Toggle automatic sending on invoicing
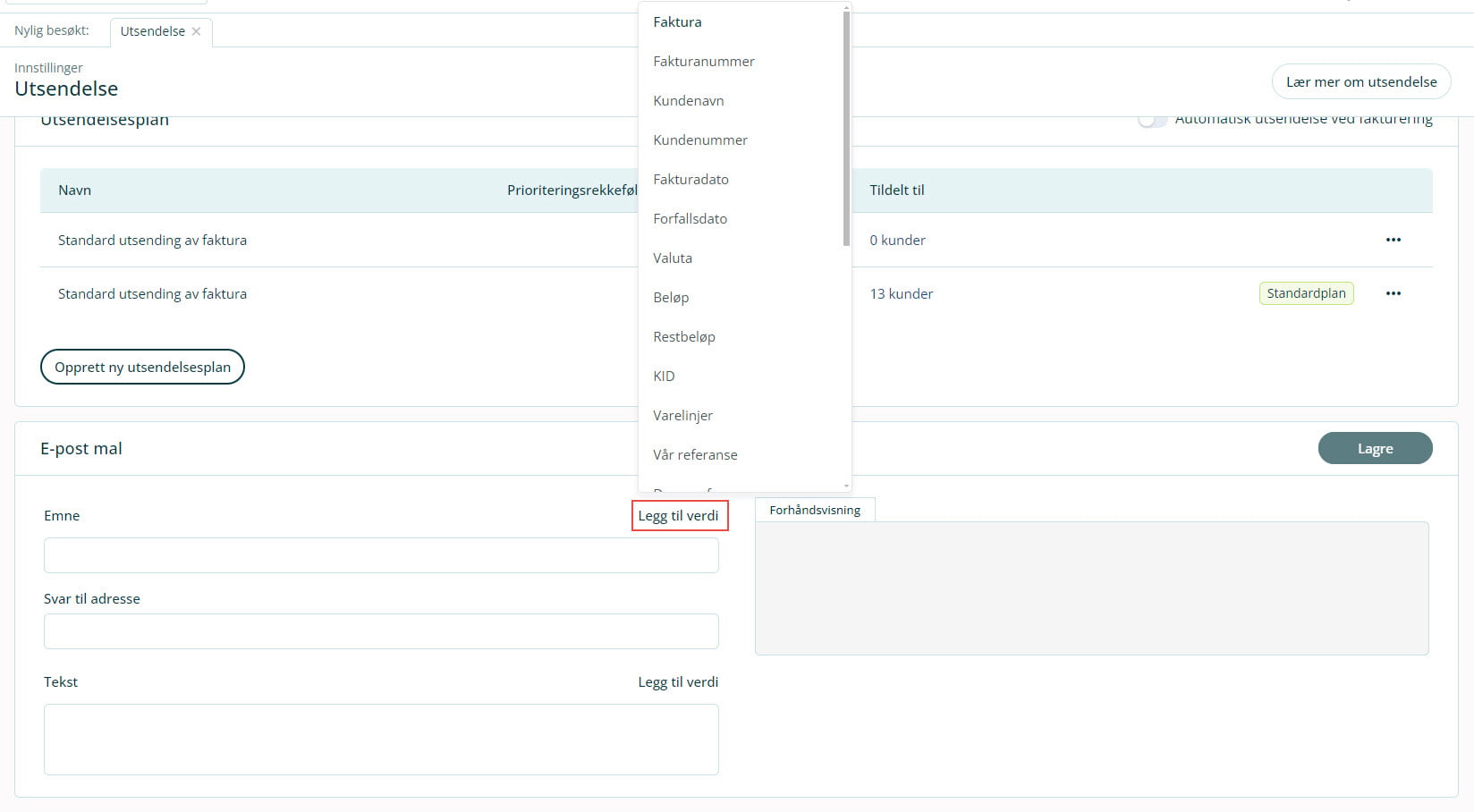 [x=1152, y=120]
